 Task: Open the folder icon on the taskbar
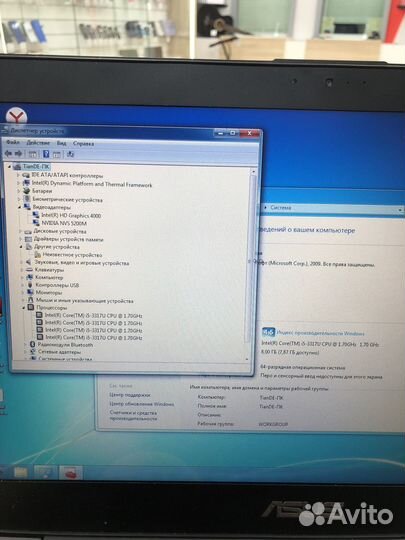pos(21,472)
